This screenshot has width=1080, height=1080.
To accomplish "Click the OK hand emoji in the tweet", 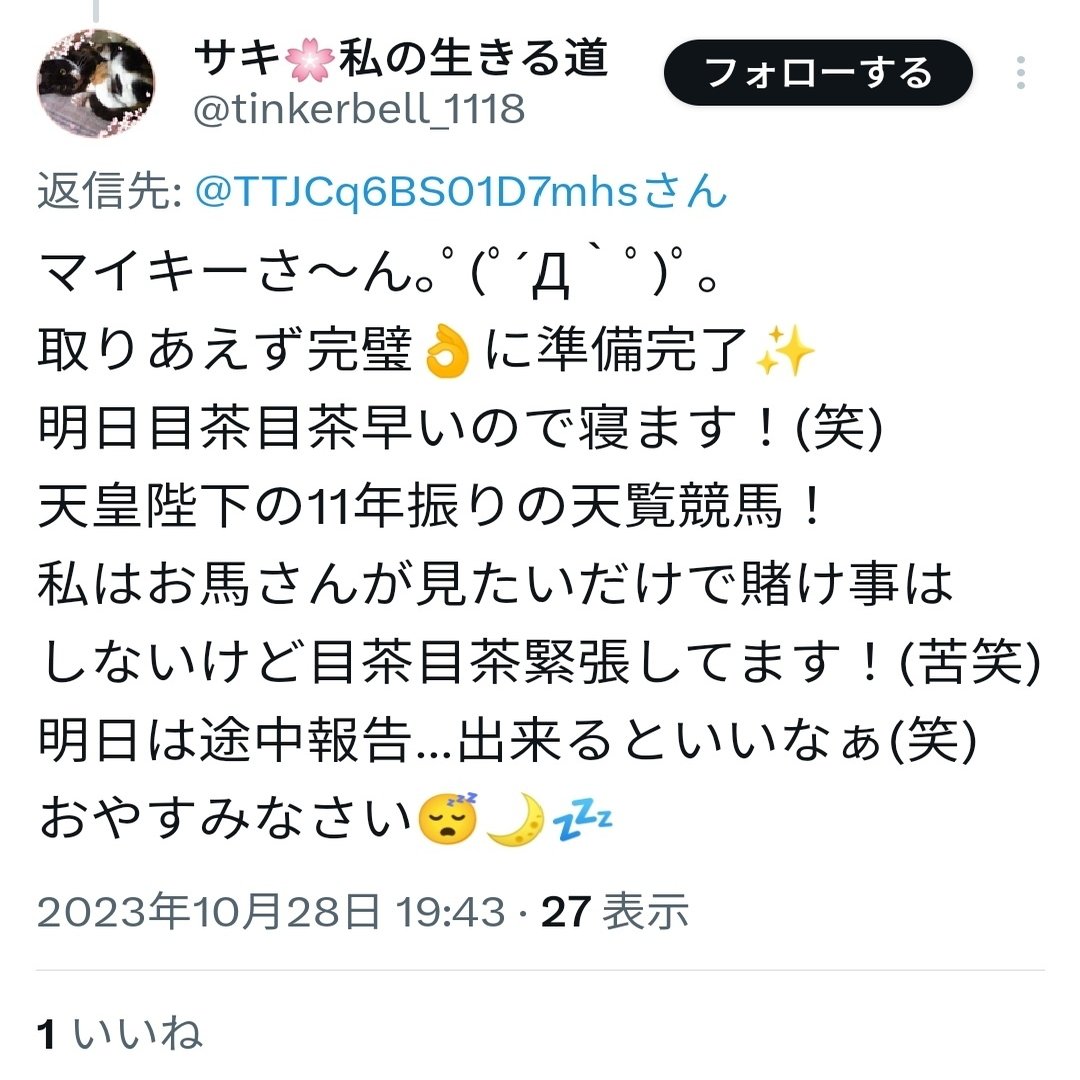I will click(448, 351).
